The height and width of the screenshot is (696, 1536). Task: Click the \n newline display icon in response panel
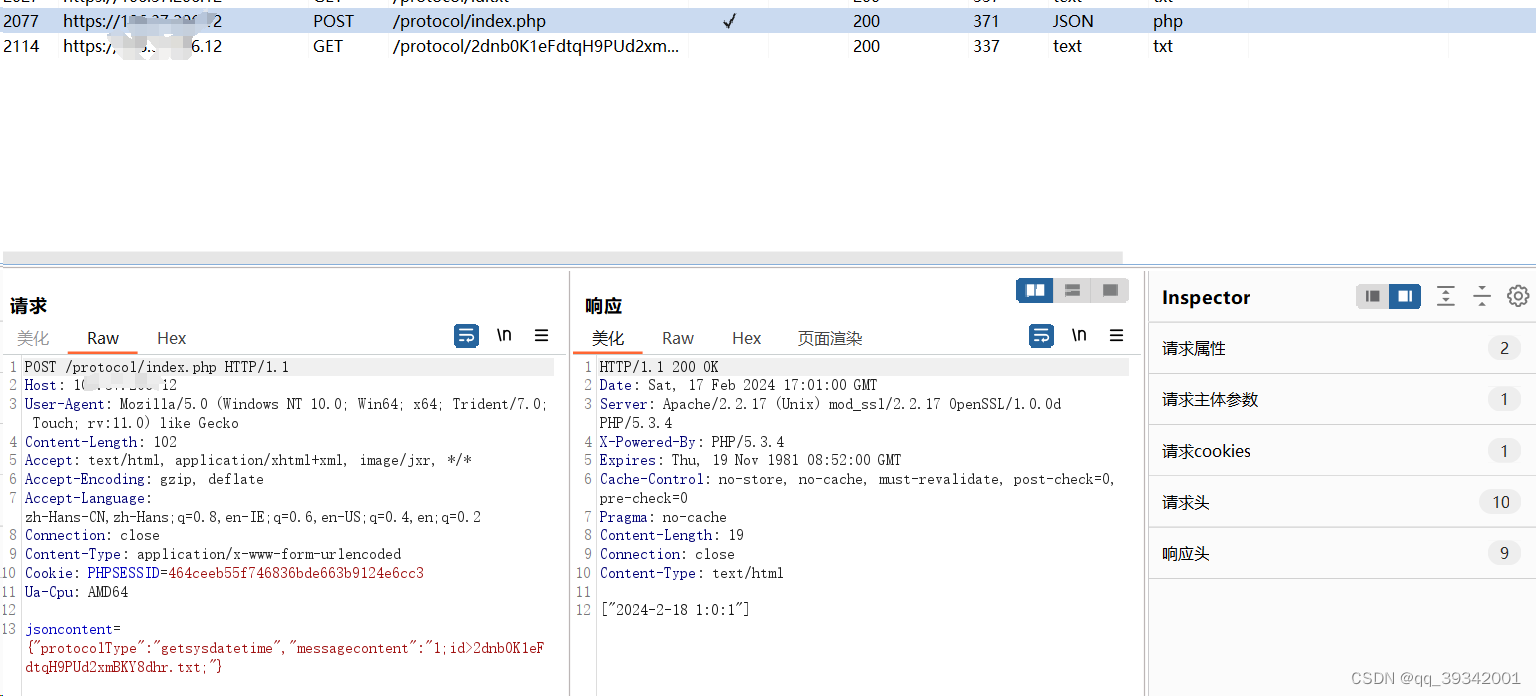[1079, 336]
